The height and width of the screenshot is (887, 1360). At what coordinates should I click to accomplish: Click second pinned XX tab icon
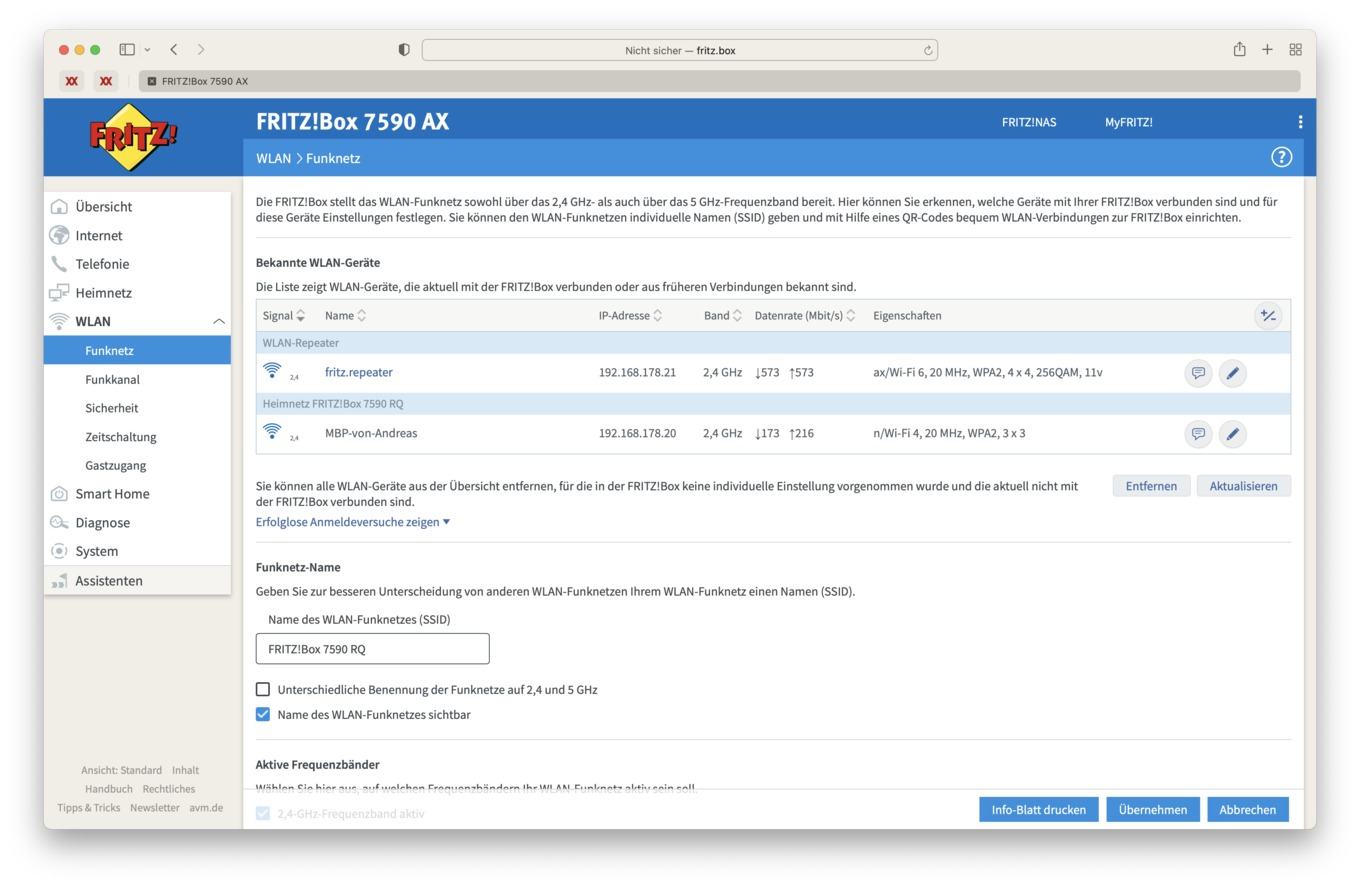(105, 81)
